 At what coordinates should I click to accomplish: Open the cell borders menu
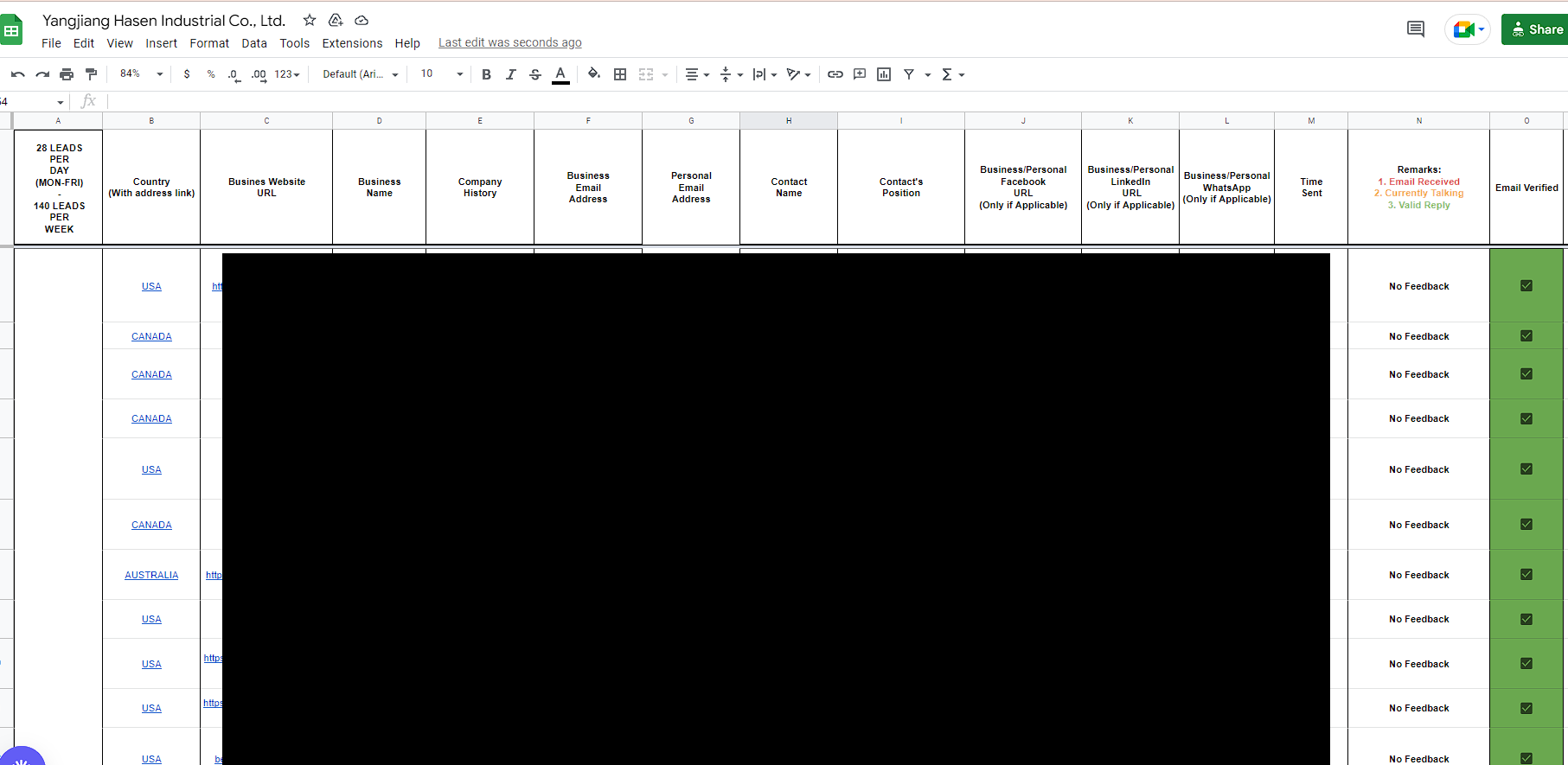pos(620,74)
